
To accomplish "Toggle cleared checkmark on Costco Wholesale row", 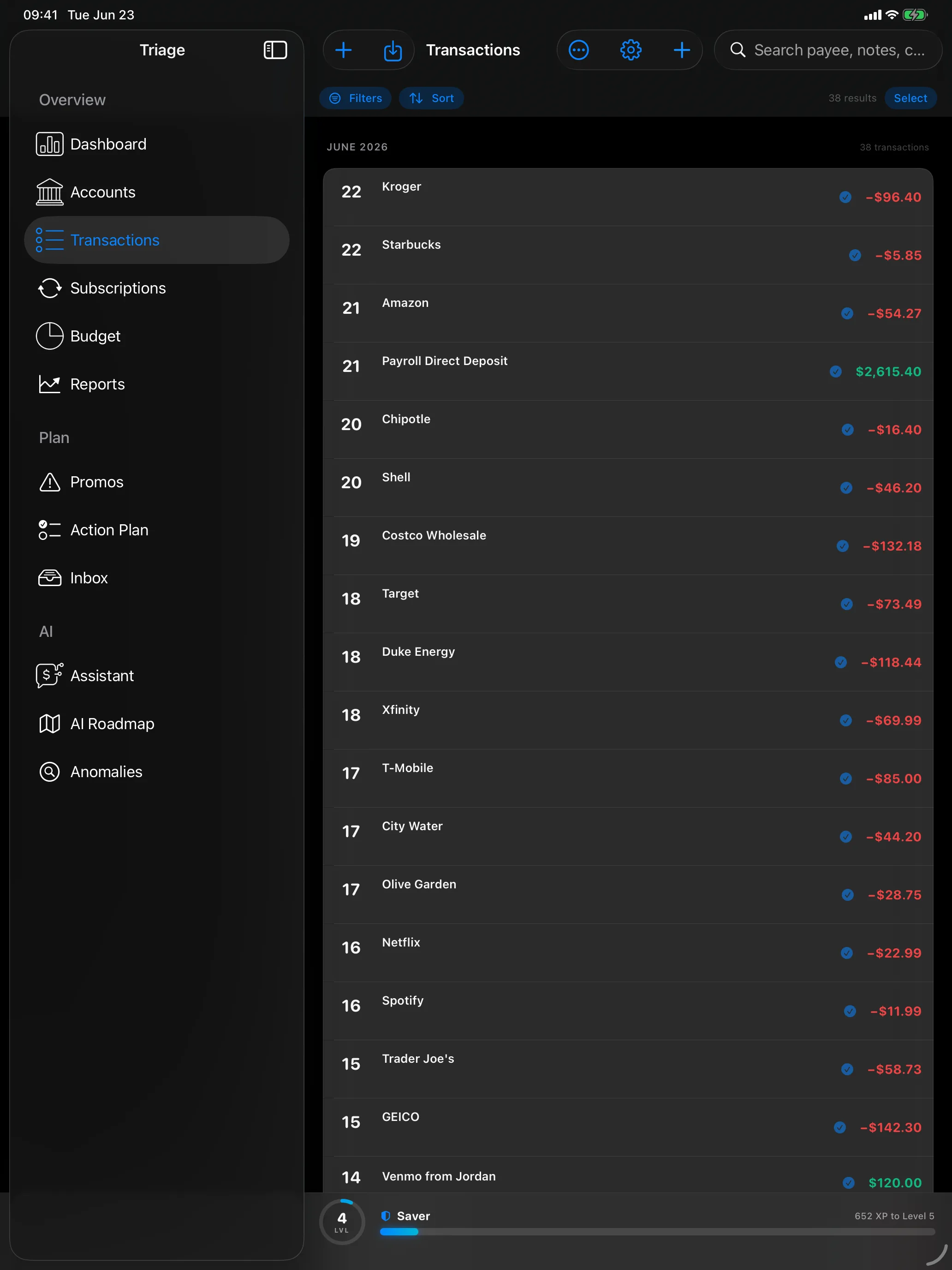I will (x=842, y=546).
